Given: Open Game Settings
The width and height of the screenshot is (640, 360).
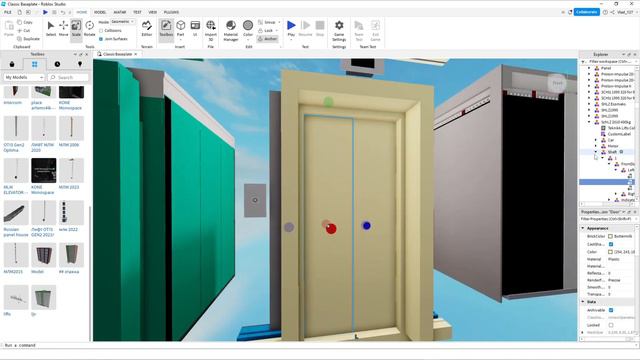Looking at the screenshot, I should (x=339, y=30).
